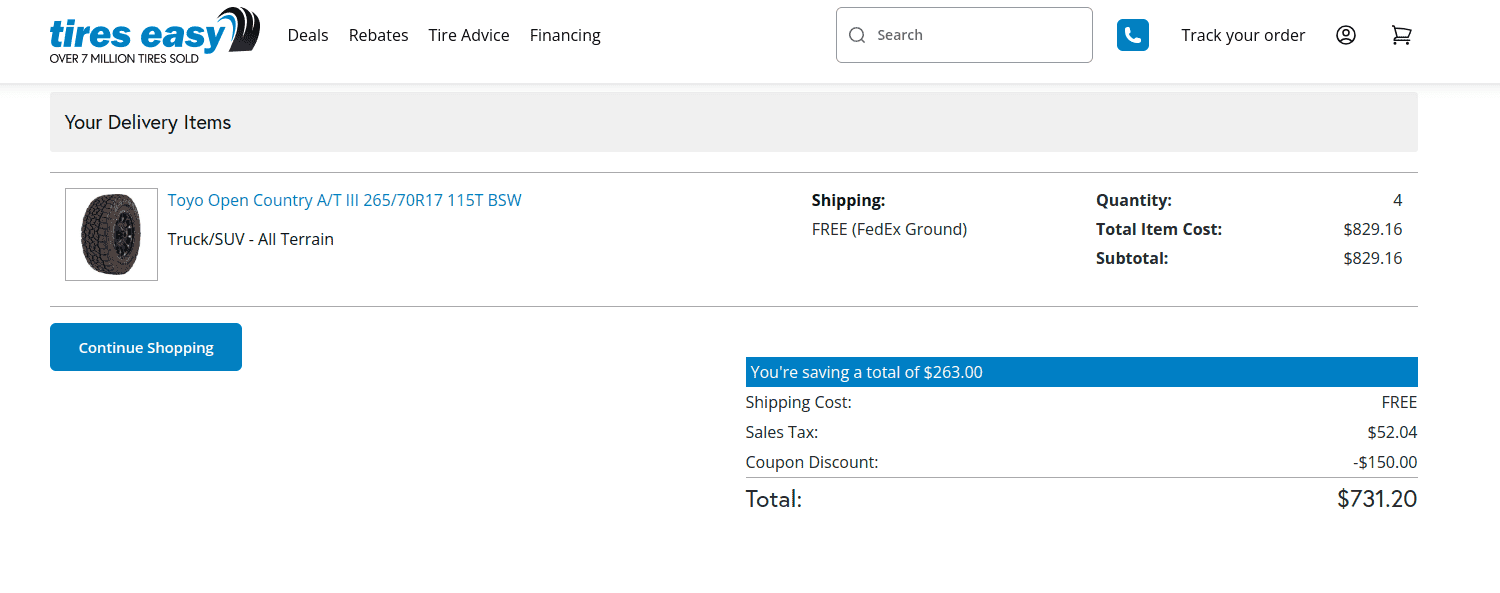Open the Deals menu
1500x593 pixels.
tap(308, 35)
